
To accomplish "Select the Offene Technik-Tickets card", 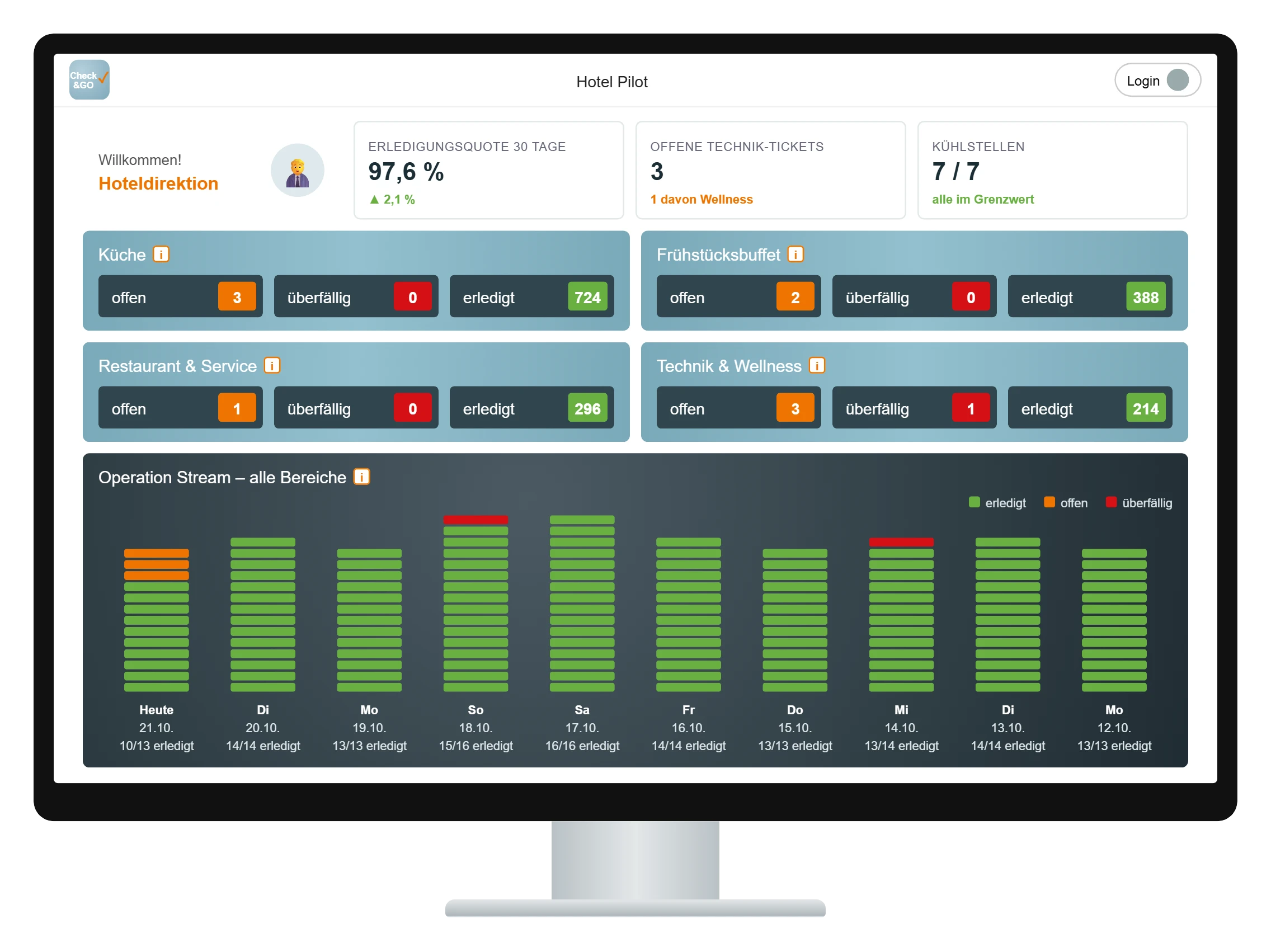I will 770,170.
